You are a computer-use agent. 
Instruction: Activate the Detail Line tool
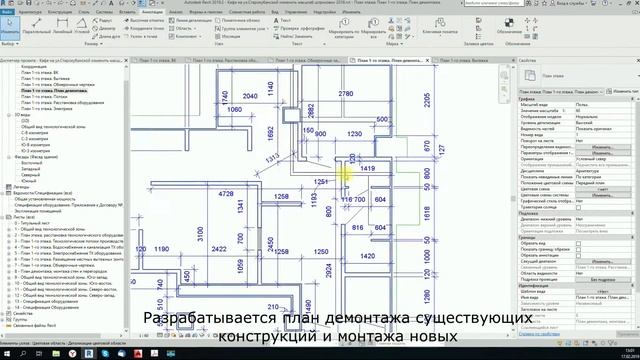190,20
